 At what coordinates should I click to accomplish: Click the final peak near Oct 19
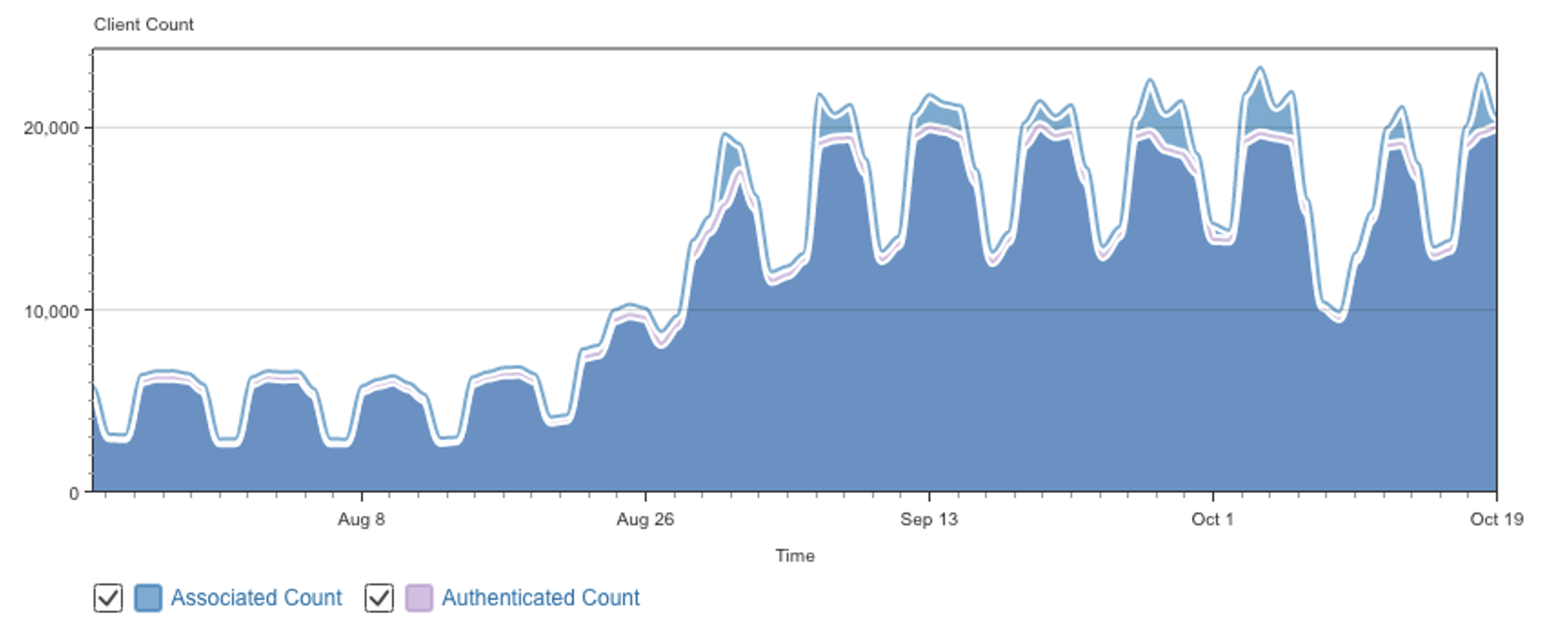coord(1482,74)
